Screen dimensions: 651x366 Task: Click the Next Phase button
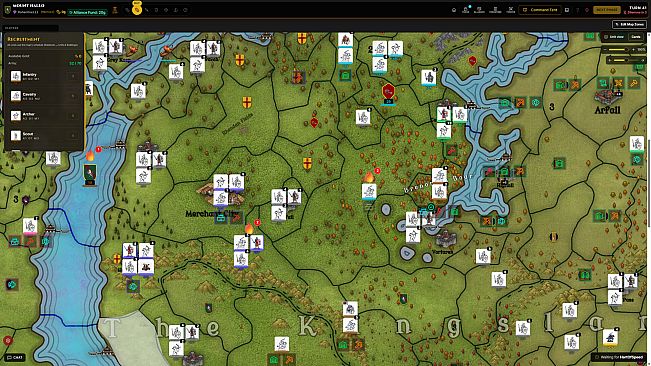pos(607,10)
